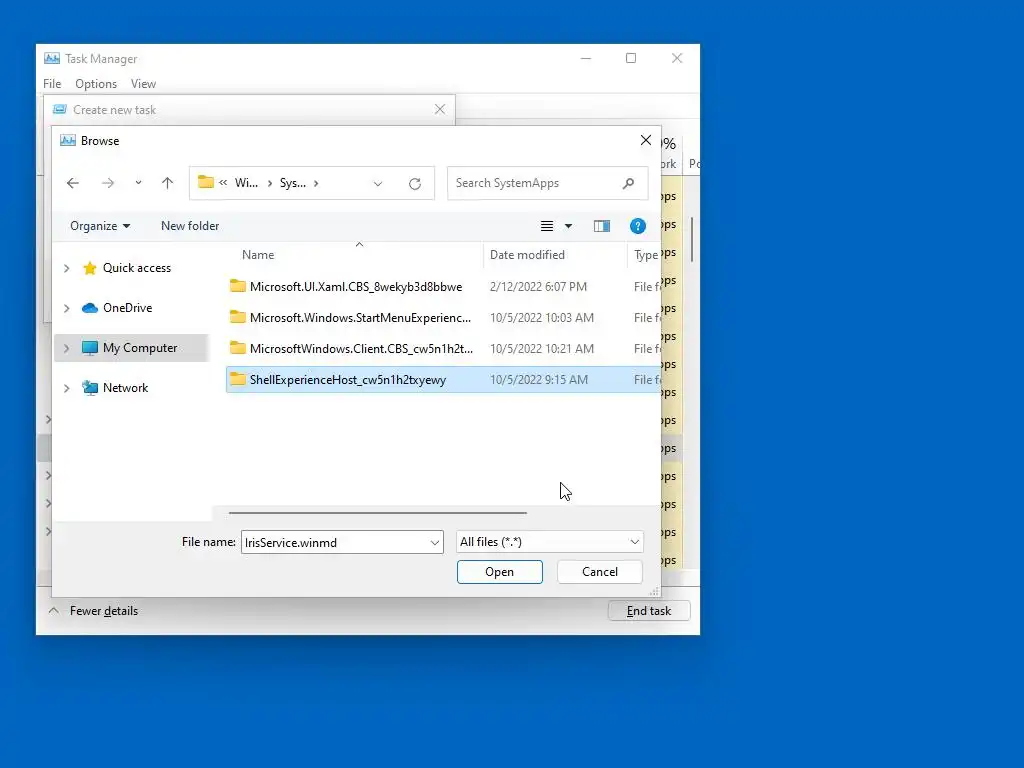
Task: Open the All files (*.*) type dropdown
Action: (x=549, y=542)
